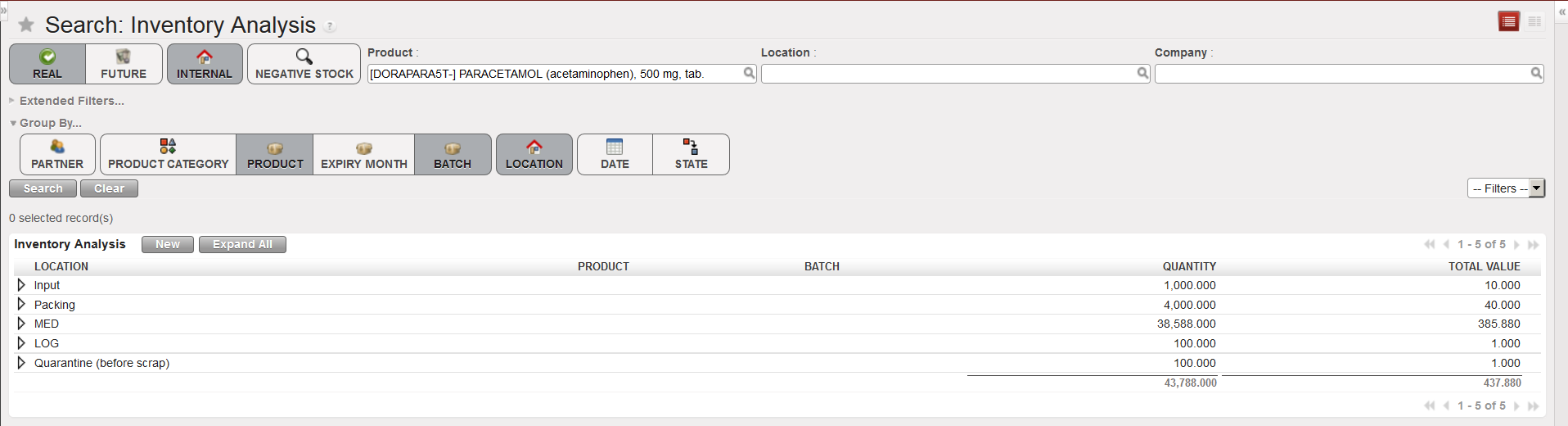Click the New button
Screen dimensions: 1568x426
168,244
